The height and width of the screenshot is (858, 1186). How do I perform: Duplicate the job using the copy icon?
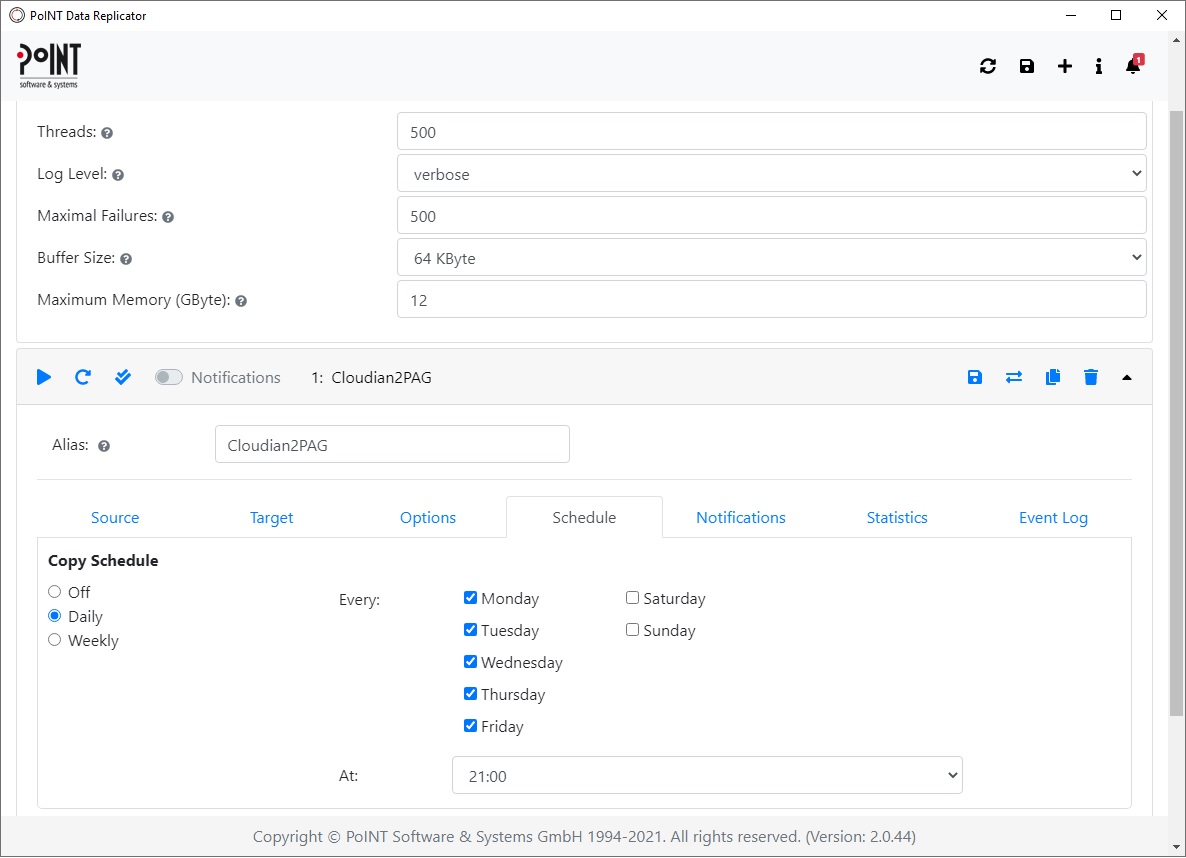pos(1052,377)
